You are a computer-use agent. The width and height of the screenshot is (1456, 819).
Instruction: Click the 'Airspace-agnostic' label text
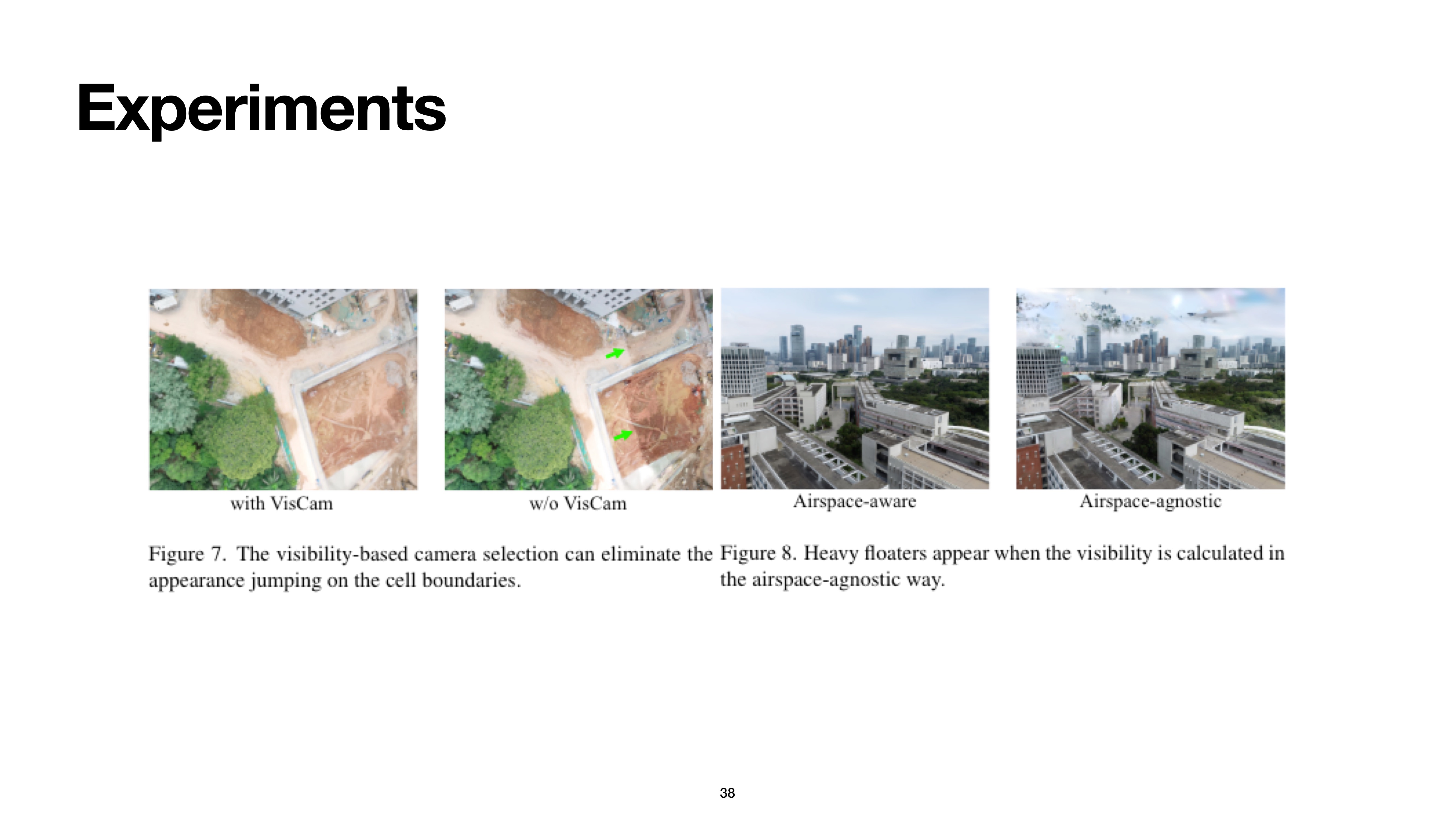pos(1150,501)
